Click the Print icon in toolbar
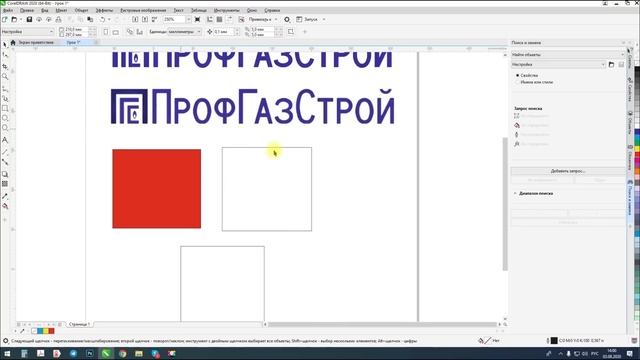The height and width of the screenshot is (360, 640). 58,19
